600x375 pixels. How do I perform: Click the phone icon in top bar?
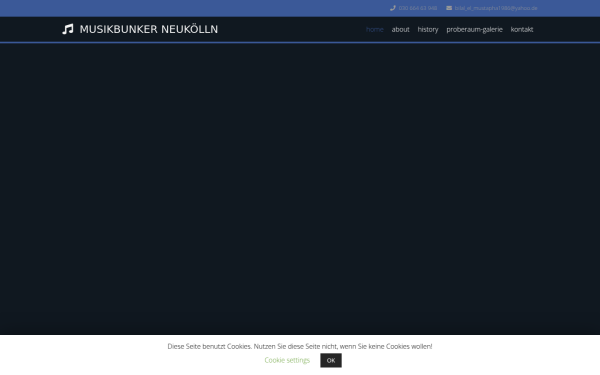393,8
